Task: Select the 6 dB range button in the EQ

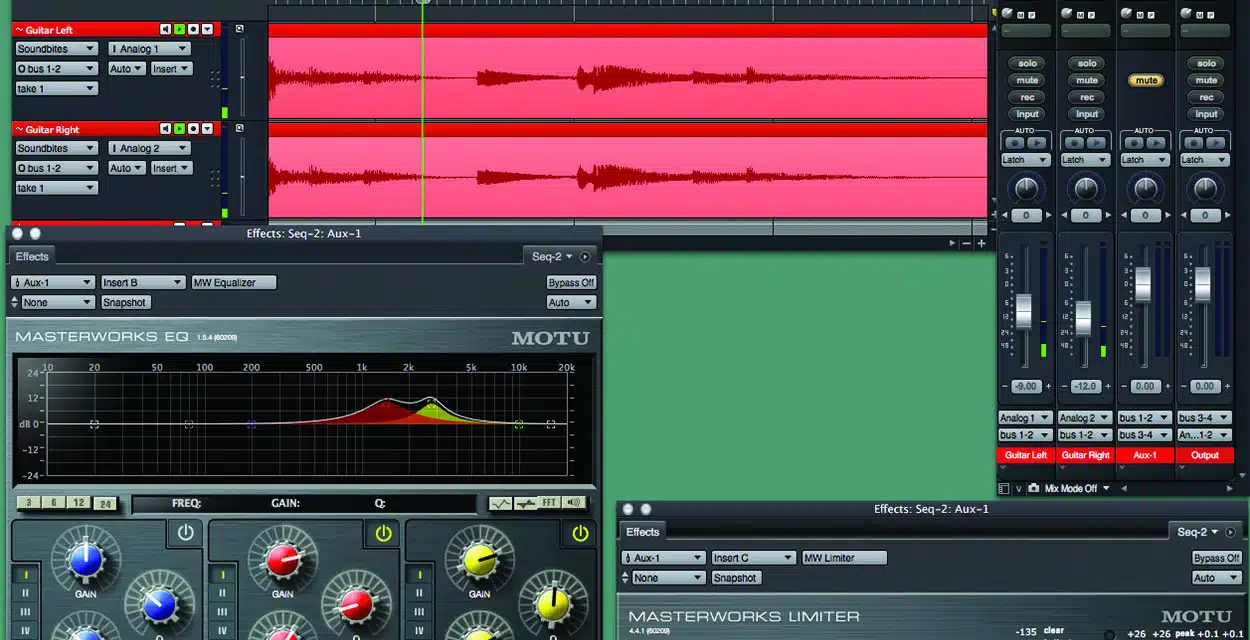Action: pyautogui.click(x=54, y=503)
